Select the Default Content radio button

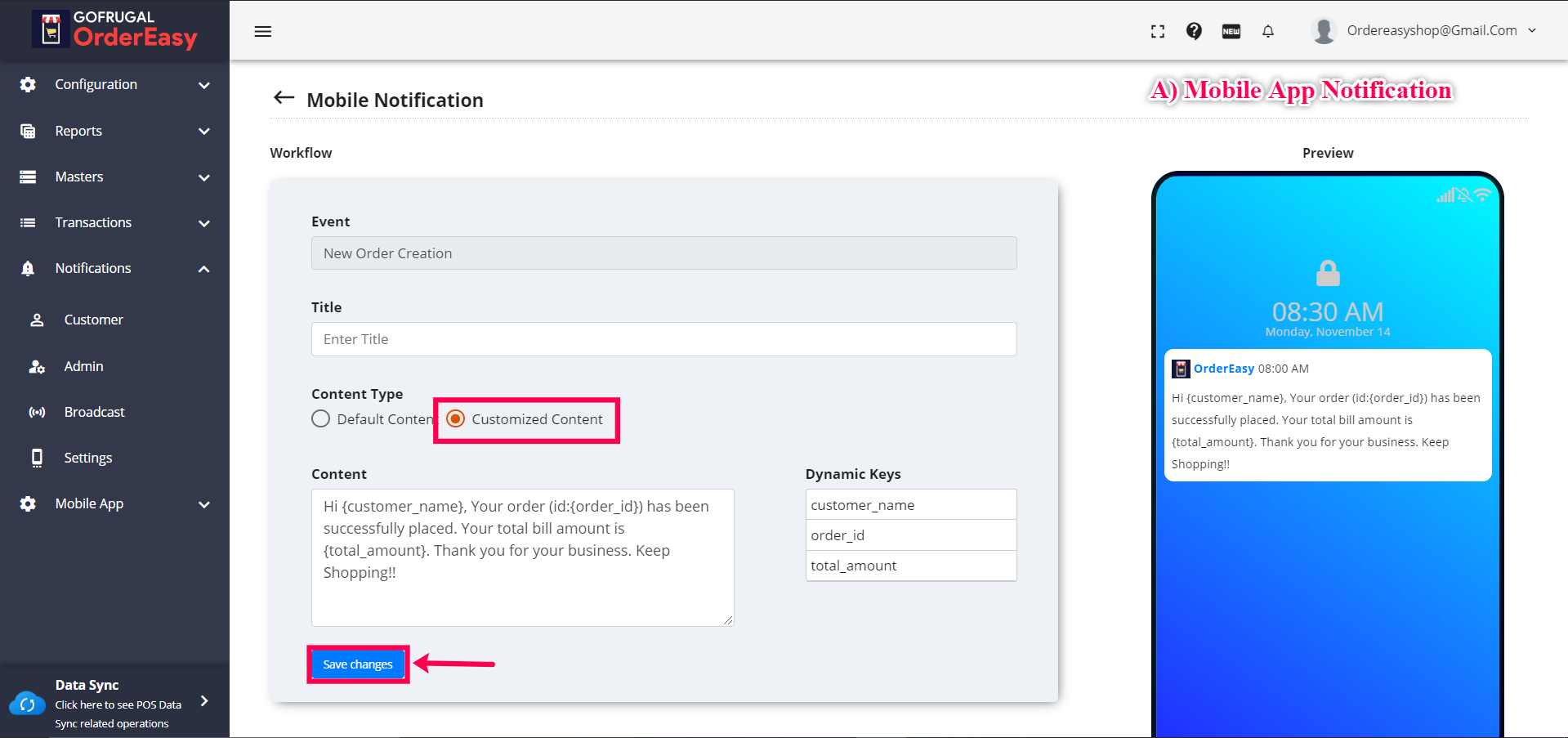[321, 419]
